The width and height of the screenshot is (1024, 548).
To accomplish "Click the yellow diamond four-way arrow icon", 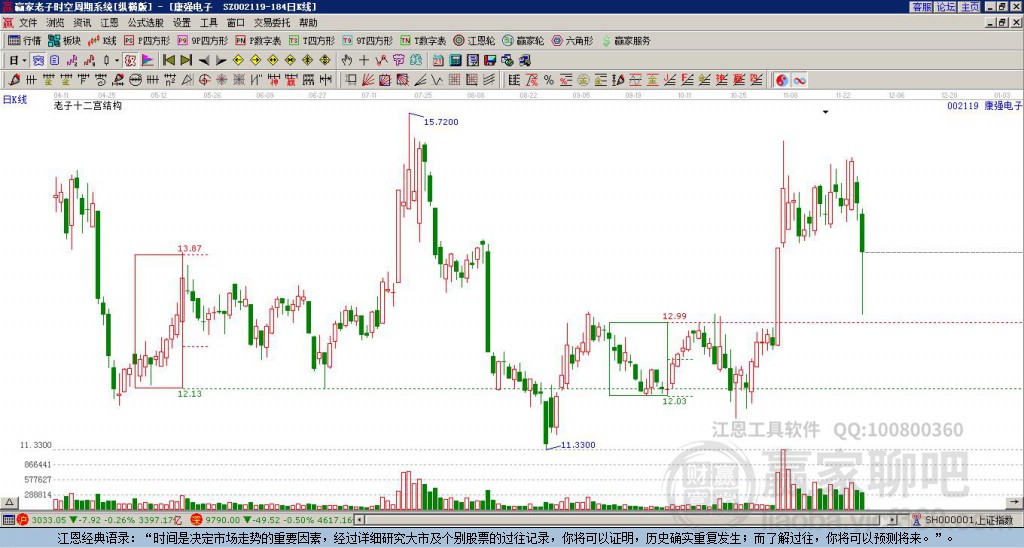I will point(325,60).
